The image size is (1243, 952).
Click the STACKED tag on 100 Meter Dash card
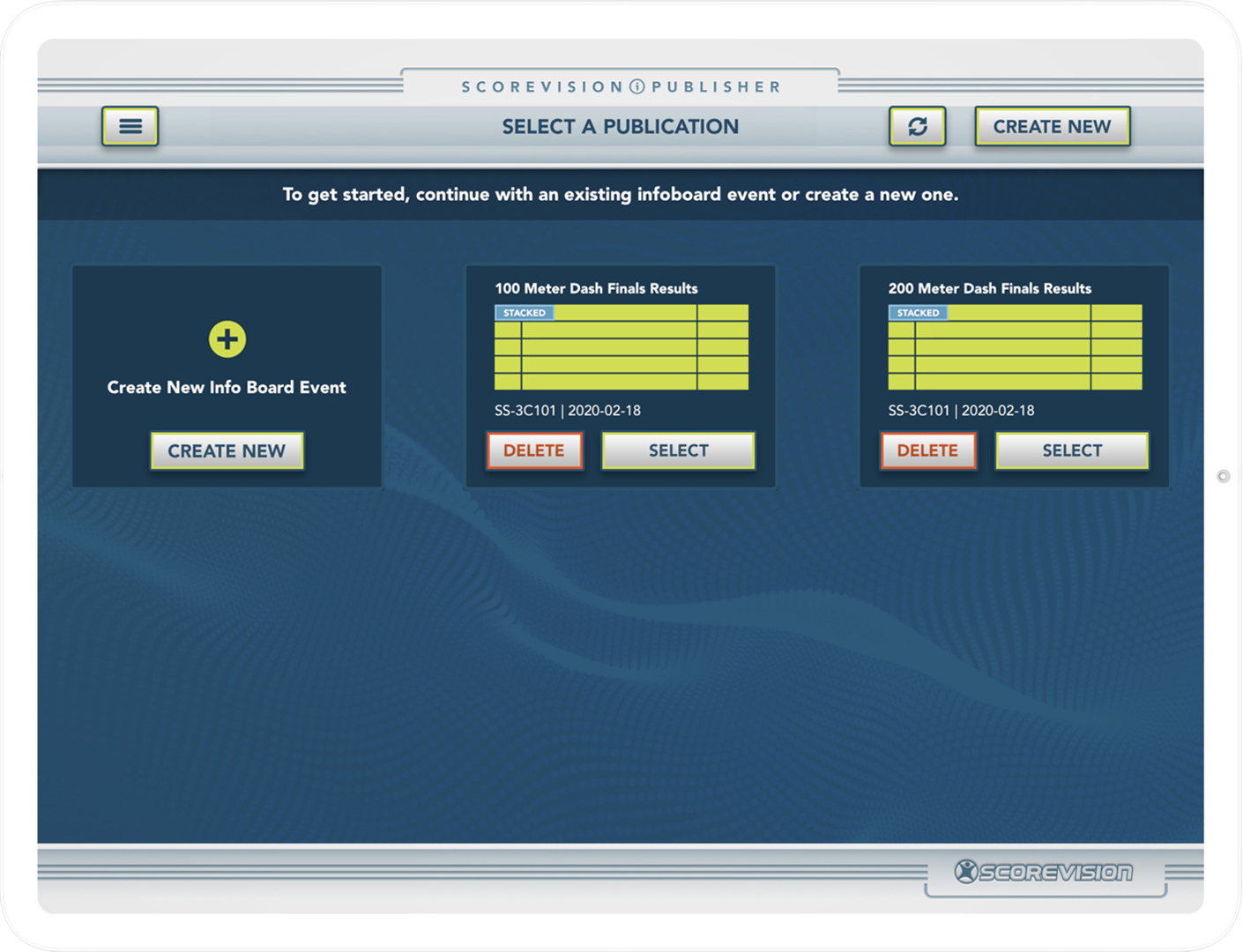coord(525,313)
